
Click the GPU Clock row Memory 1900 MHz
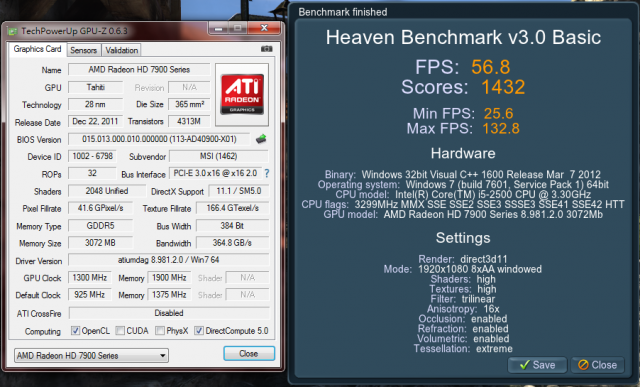tap(169, 278)
